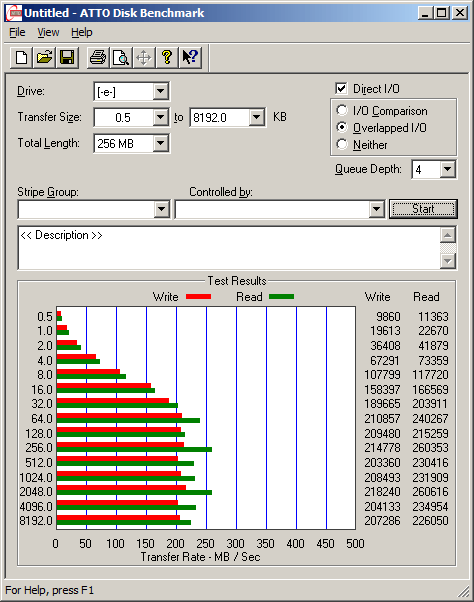Open the File menu
This screenshot has width=474, height=602.
(x=17, y=32)
